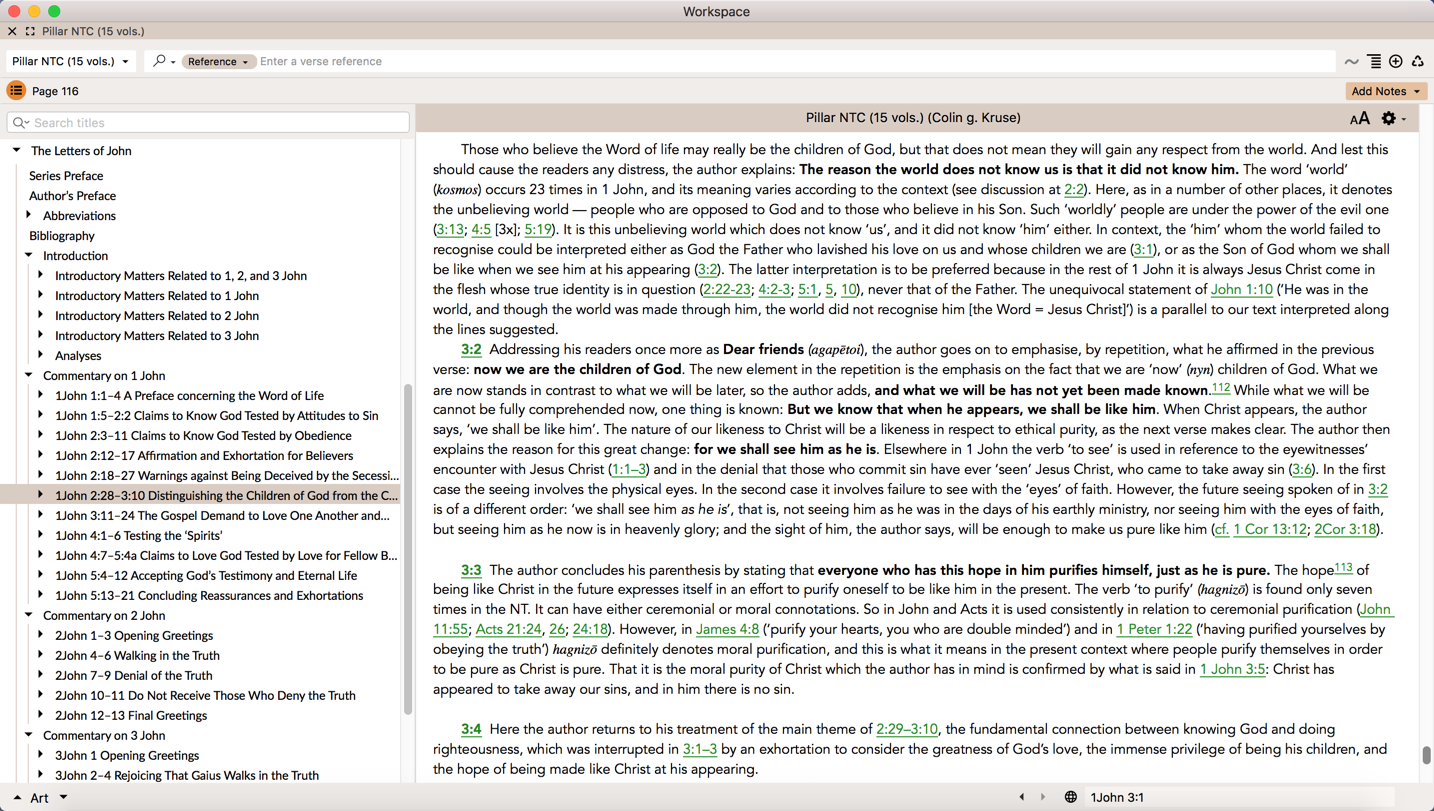Select 1John 5:13–21 Concluding Reassurances and Exhortations

[209, 596]
